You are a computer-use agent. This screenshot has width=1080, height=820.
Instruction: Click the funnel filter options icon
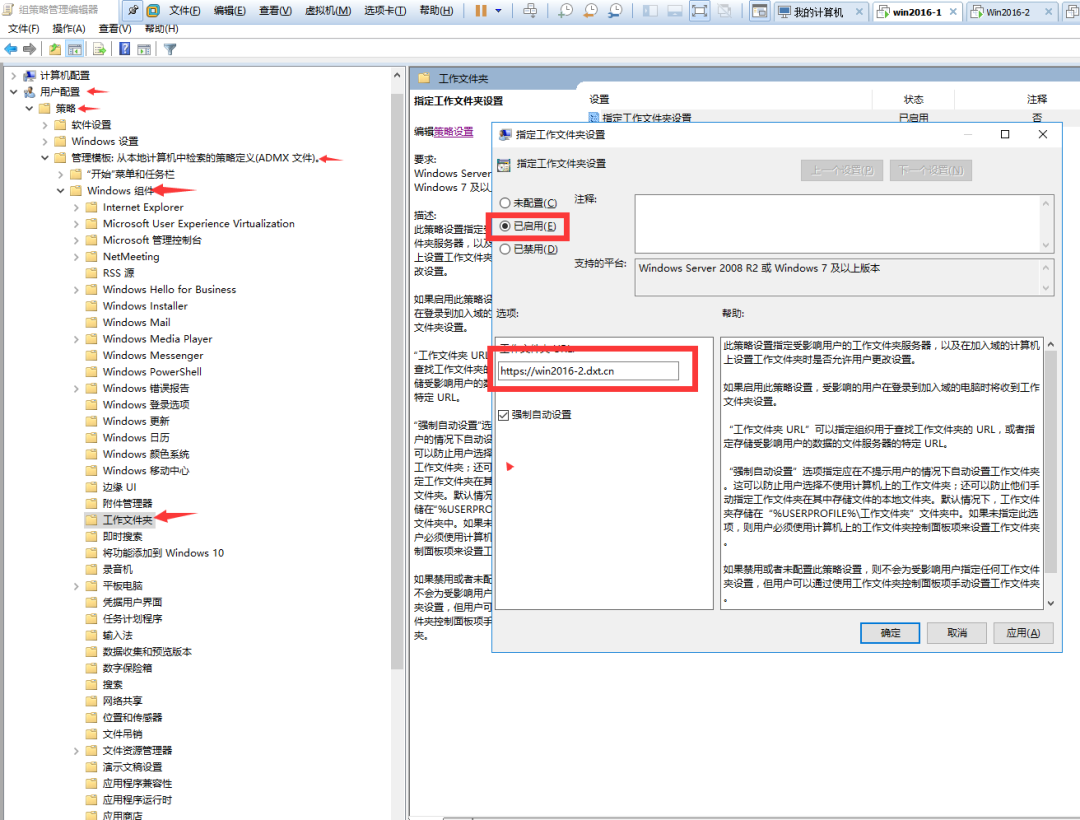click(170, 49)
